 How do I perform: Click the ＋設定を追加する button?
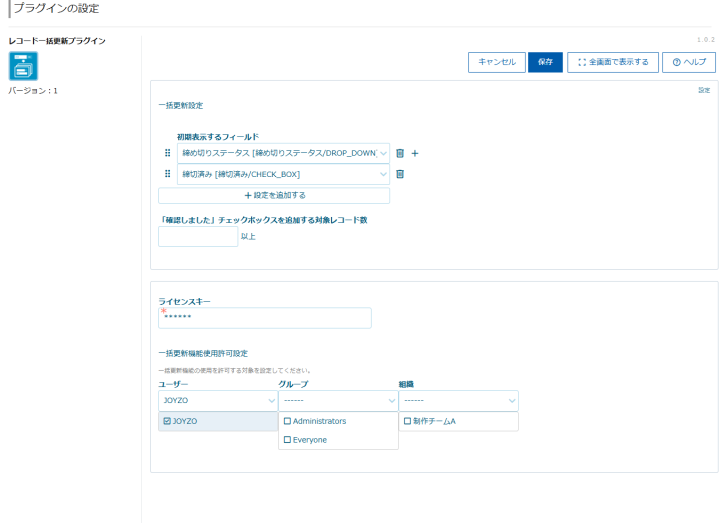tap(273, 195)
